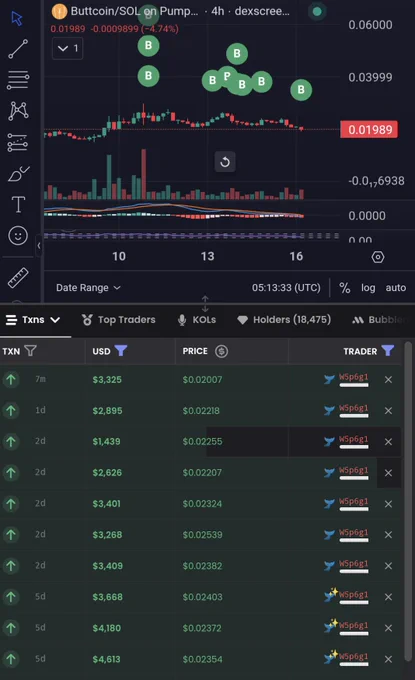
Task: Click the buy arrow icon on 1d row
Action: point(11,411)
